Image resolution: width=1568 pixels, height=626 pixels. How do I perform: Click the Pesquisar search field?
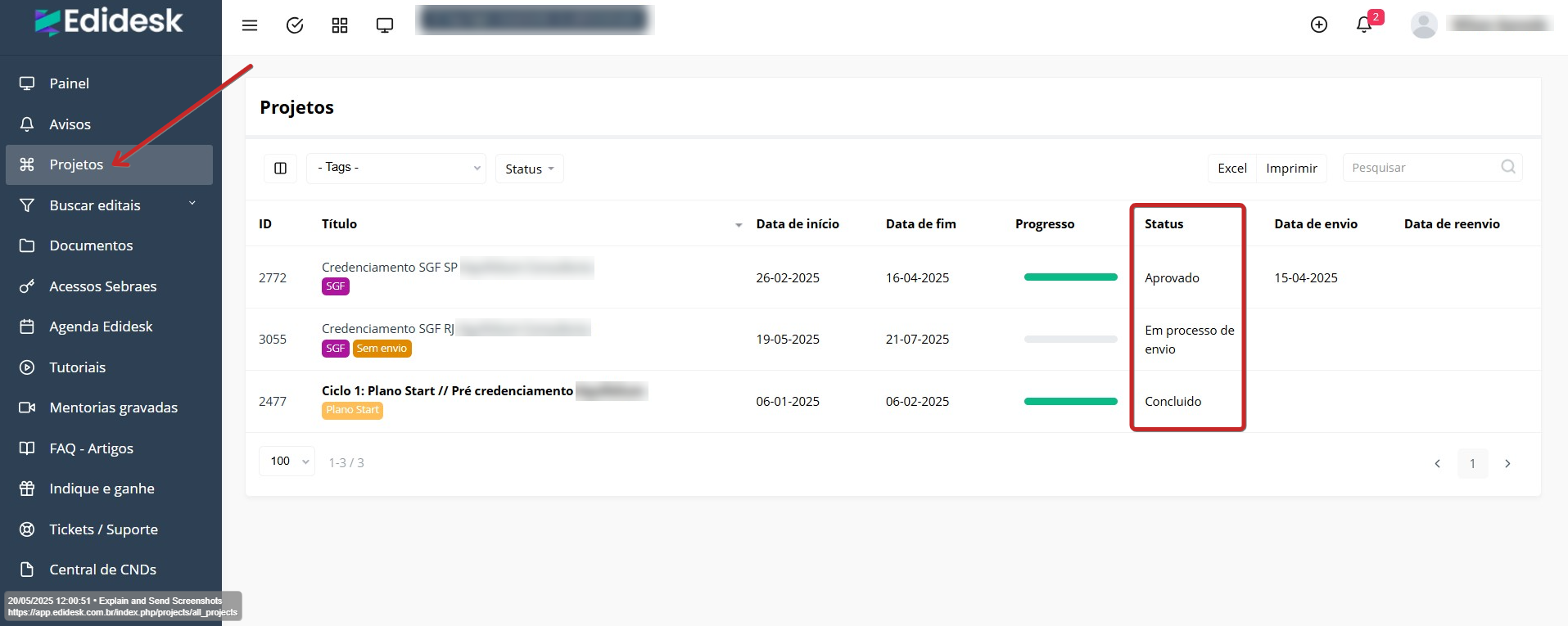(x=1421, y=168)
